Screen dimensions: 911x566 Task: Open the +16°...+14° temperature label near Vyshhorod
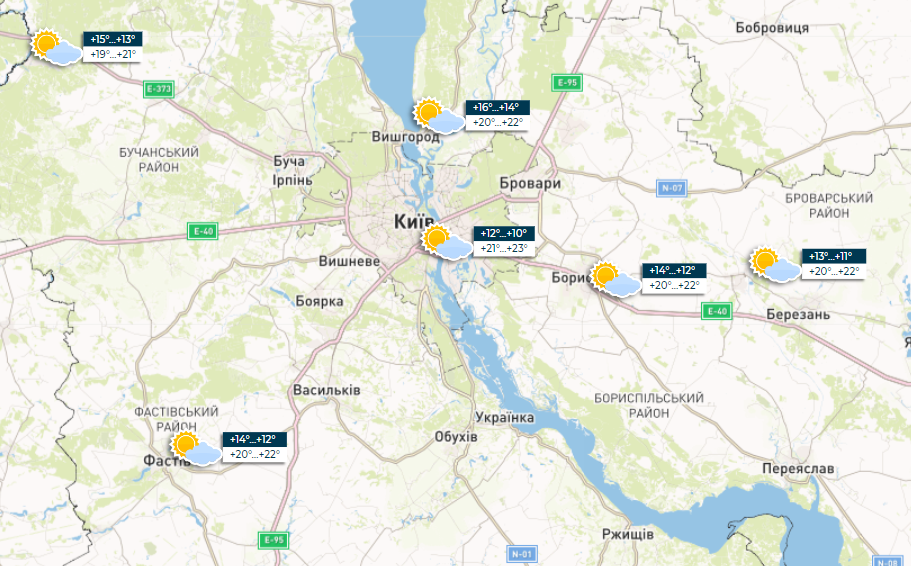497,108
